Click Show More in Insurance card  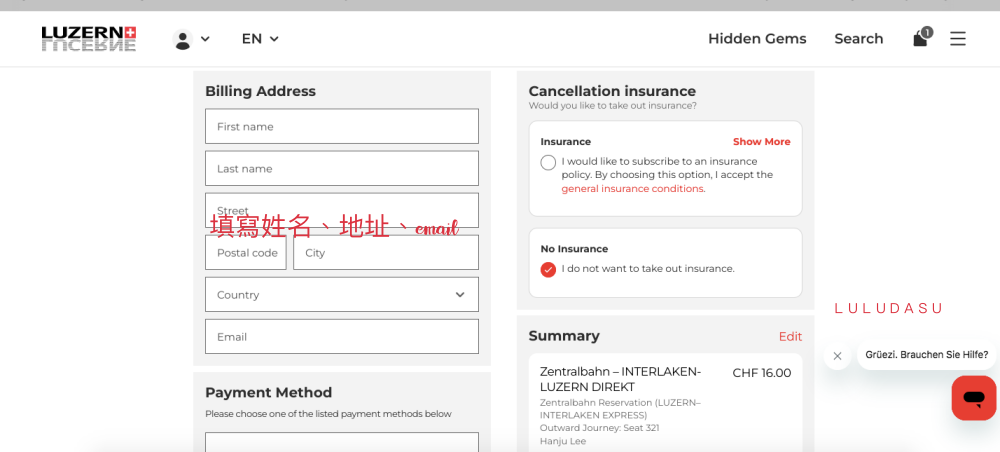point(761,142)
